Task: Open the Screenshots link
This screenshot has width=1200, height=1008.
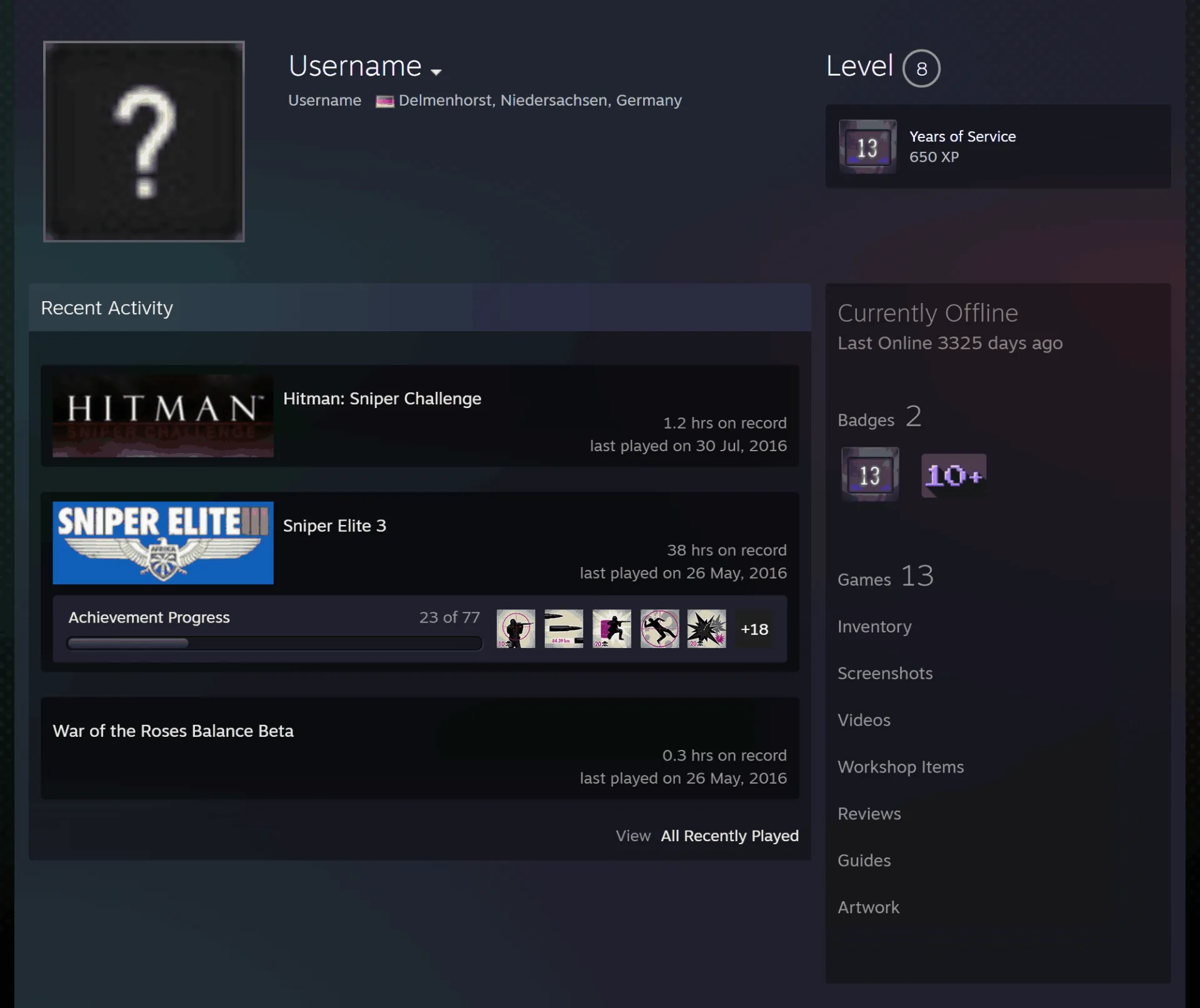Action: (885, 674)
